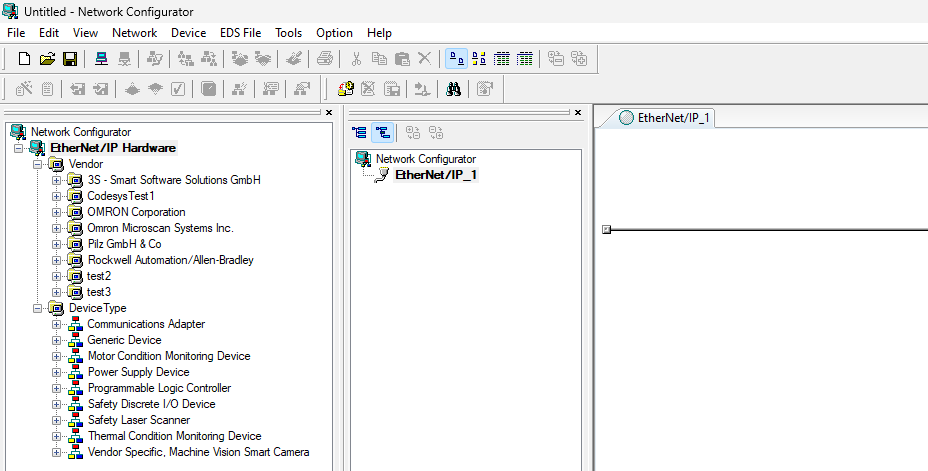Click the binoculars Find icon
This screenshot has width=928, height=471.
pos(453,89)
